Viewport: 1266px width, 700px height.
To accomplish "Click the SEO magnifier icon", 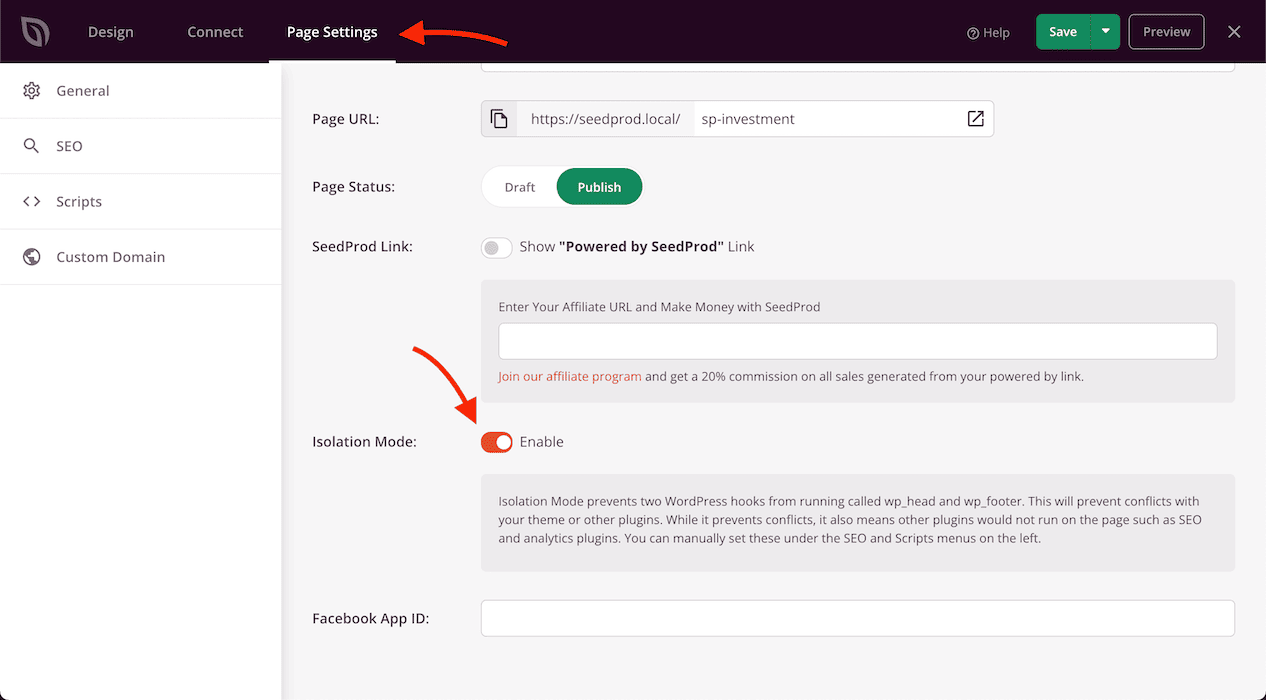I will point(32,146).
